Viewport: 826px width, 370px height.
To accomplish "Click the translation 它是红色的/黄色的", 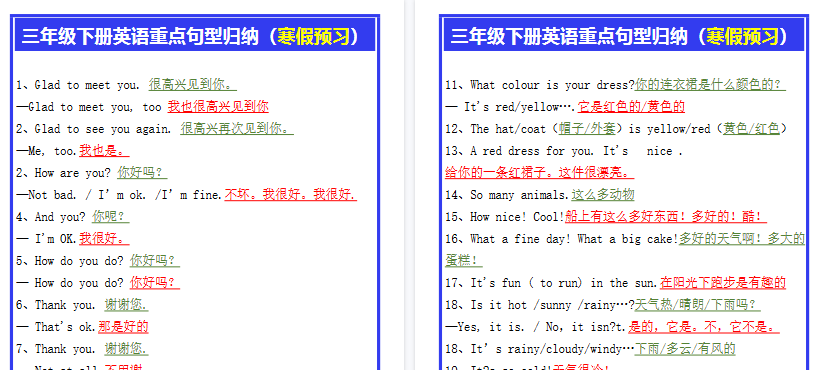I will 631,106.
